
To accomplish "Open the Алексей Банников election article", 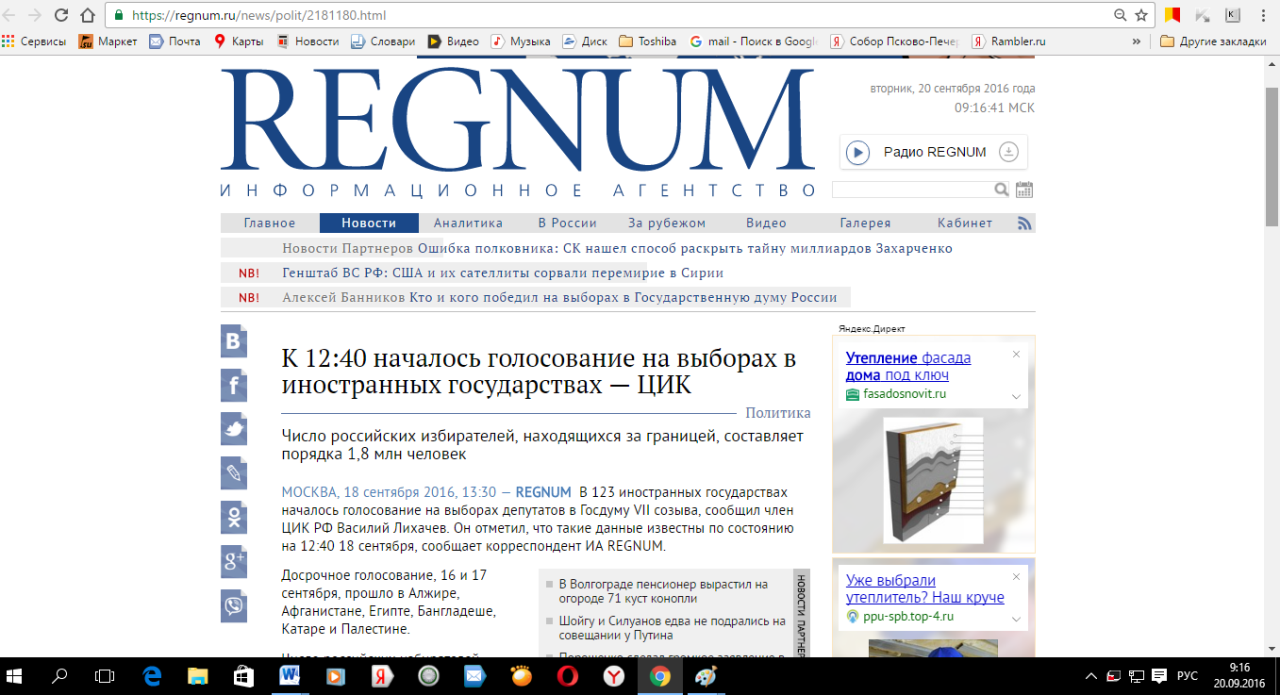I will [x=623, y=297].
